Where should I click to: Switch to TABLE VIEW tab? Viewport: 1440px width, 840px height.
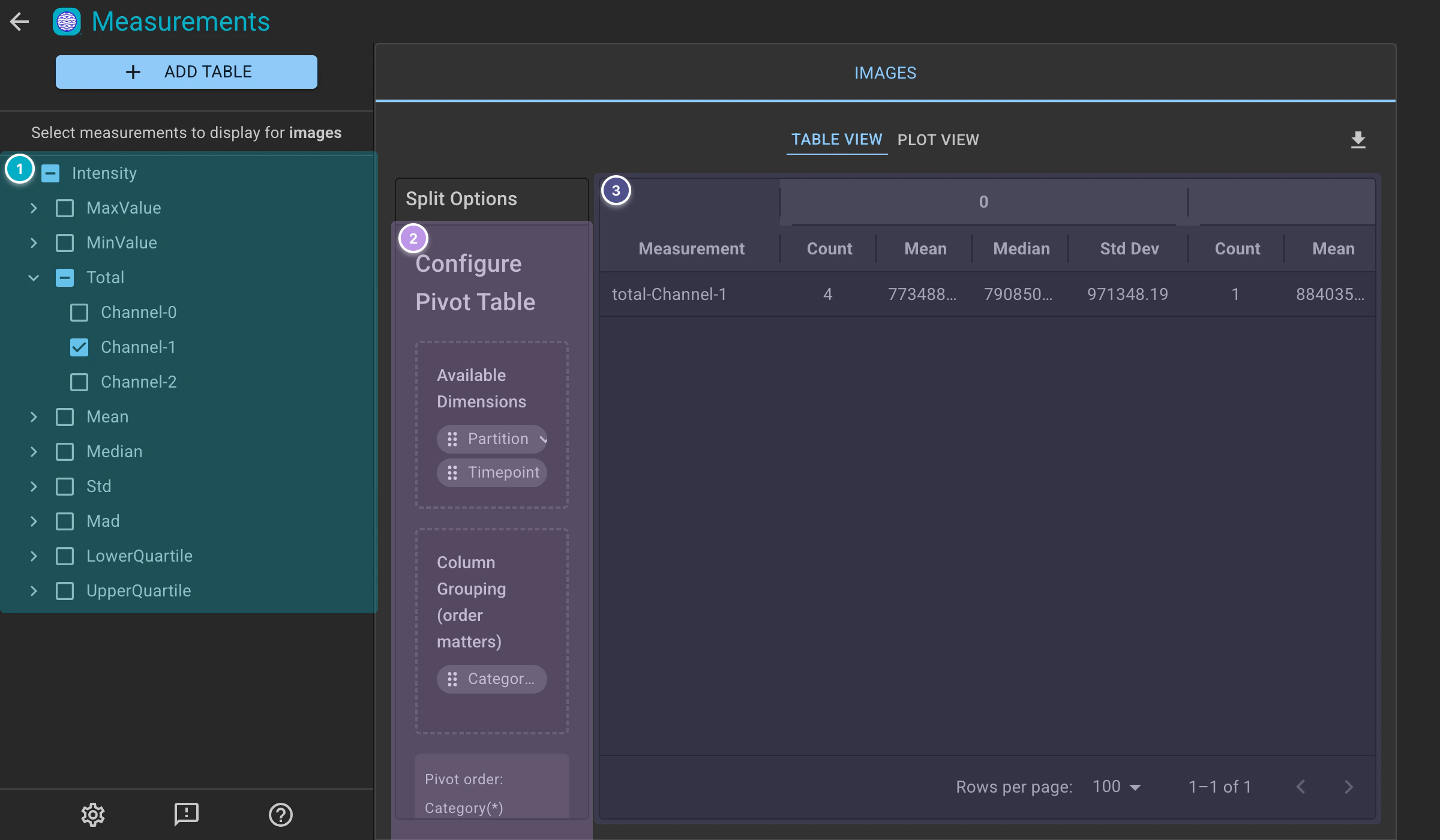tap(836, 140)
